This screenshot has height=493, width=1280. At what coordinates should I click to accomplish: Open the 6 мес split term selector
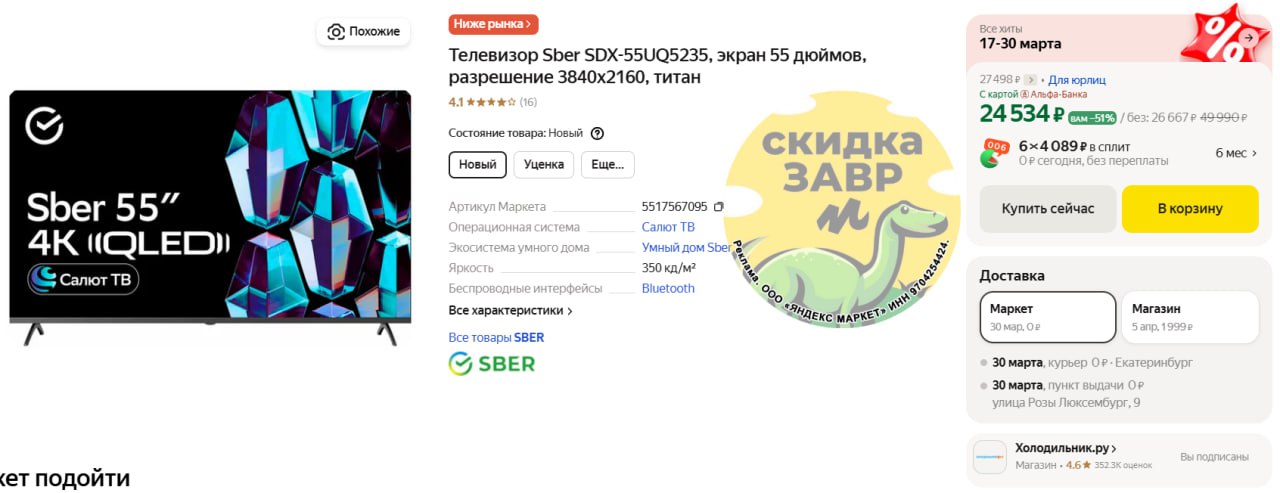pyautogui.click(x=1236, y=153)
